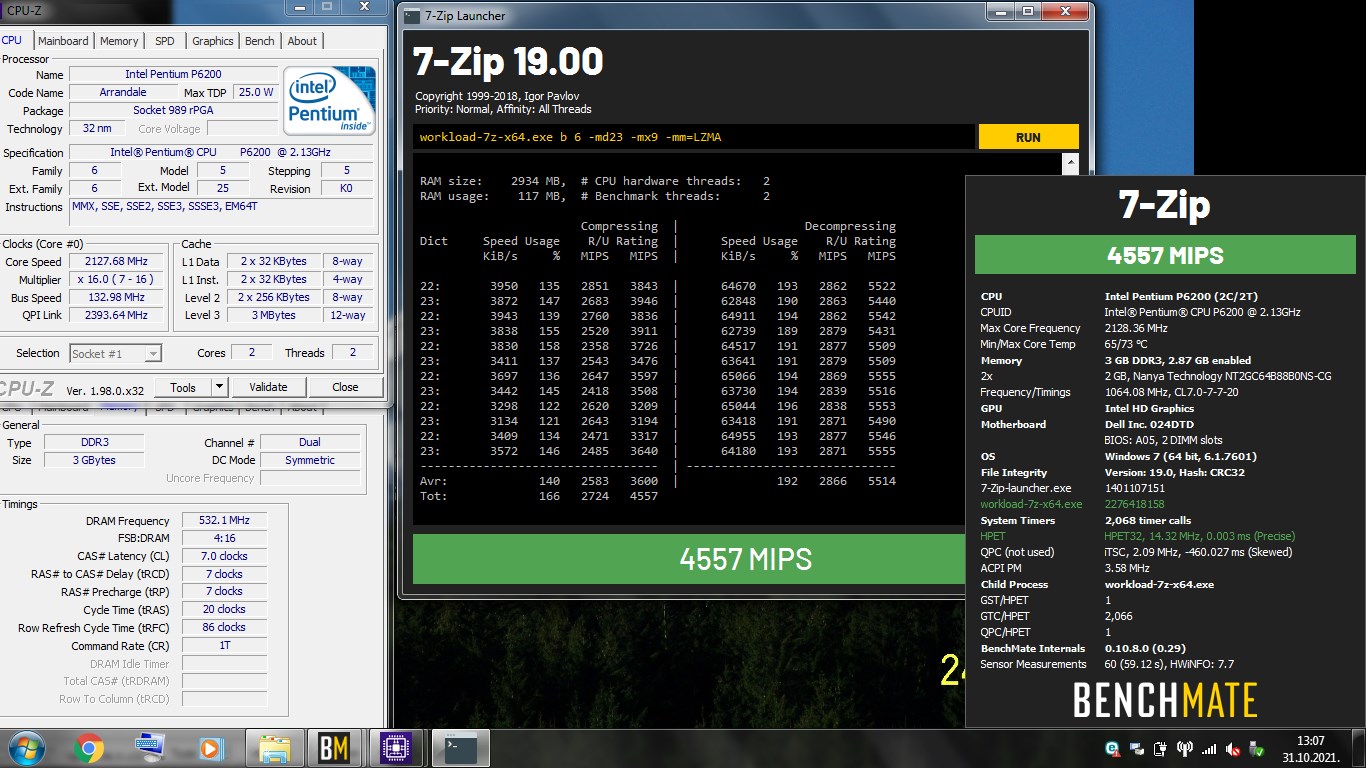
Task: Click the green 4557 MIPS BenchMate score banner
Action: click(1165, 255)
